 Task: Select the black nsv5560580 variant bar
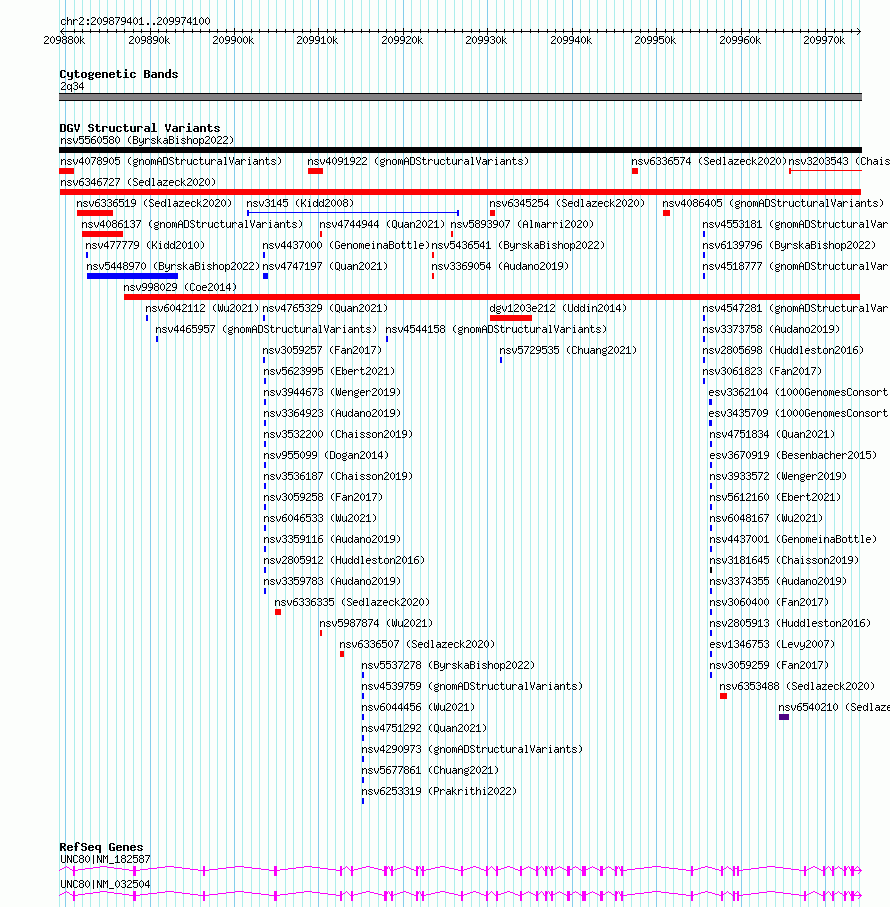point(460,150)
